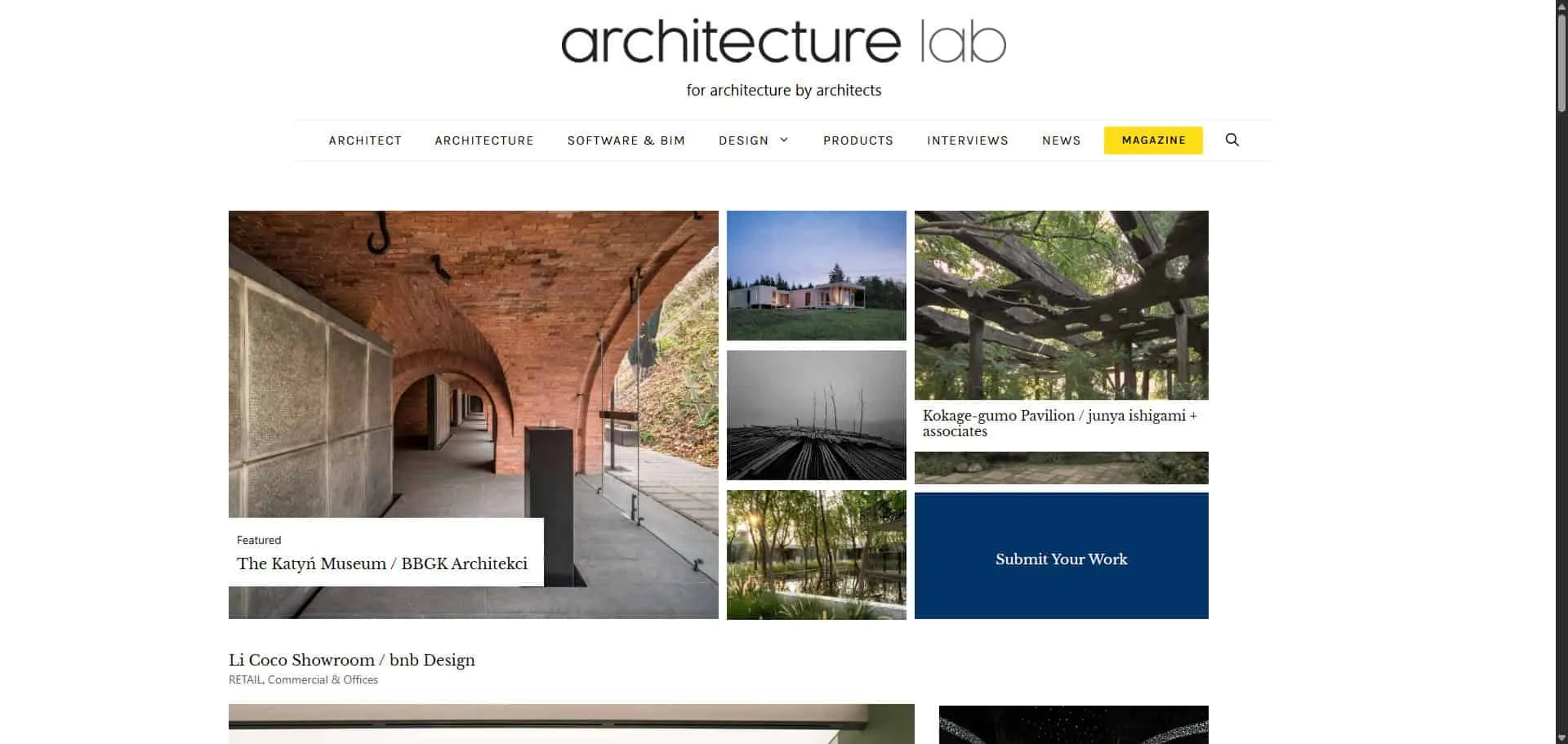The width and height of the screenshot is (1568, 744).
Task: Open the forest pond sunlight thumbnail
Action: [816, 555]
